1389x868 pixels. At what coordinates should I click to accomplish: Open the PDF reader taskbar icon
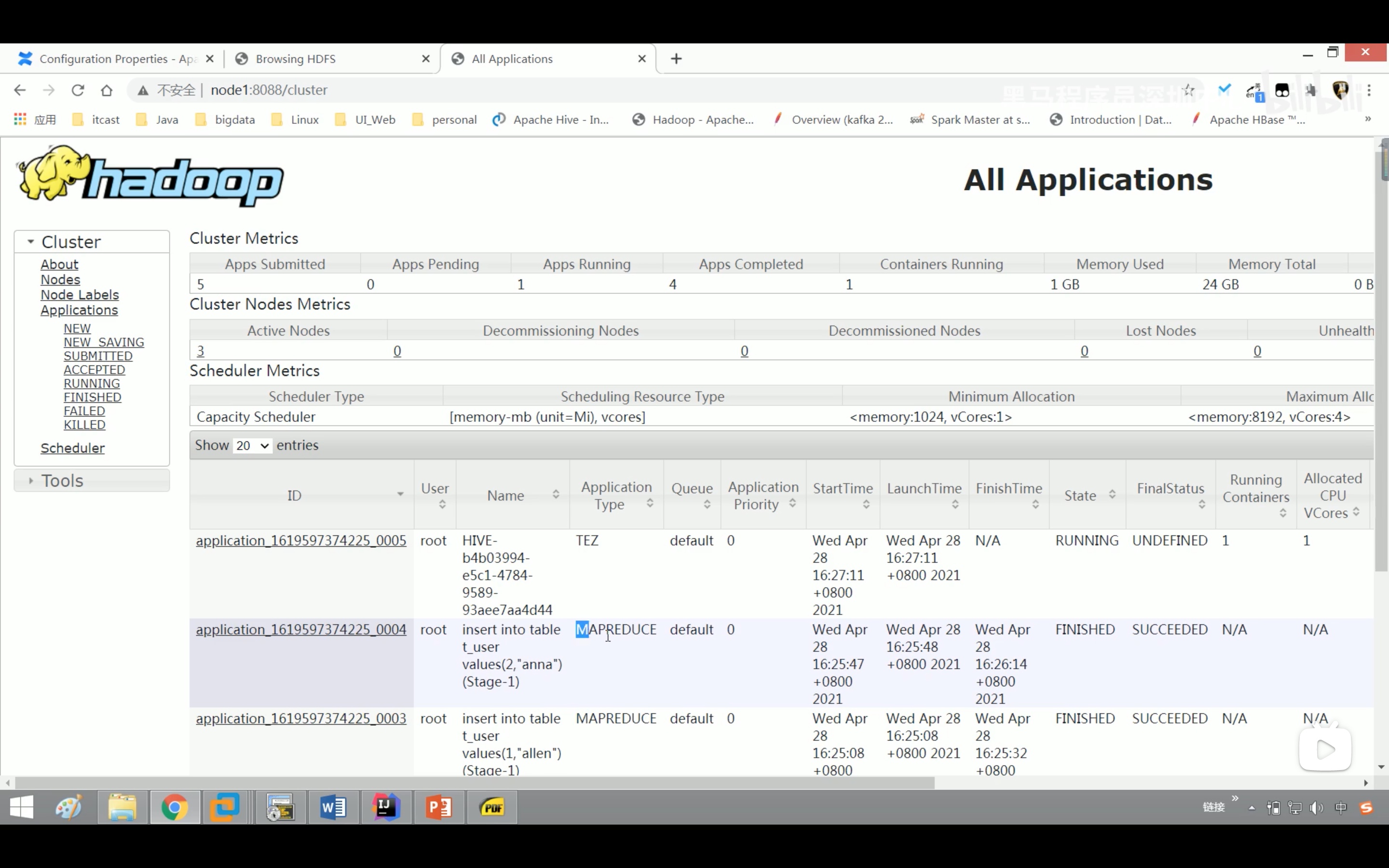[x=492, y=807]
